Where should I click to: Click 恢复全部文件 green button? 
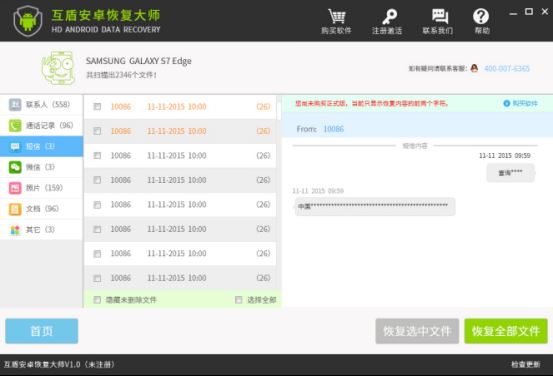506,331
